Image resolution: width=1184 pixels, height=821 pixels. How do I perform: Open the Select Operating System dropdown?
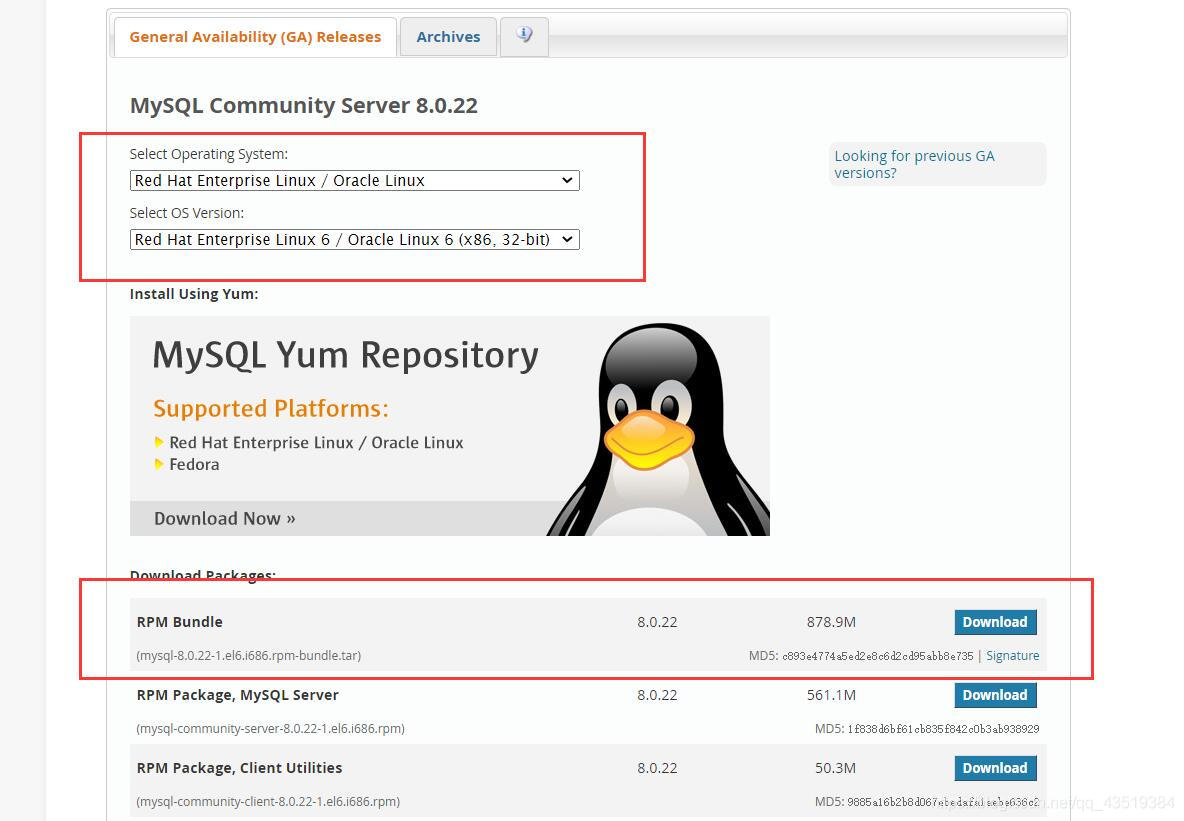tap(354, 180)
